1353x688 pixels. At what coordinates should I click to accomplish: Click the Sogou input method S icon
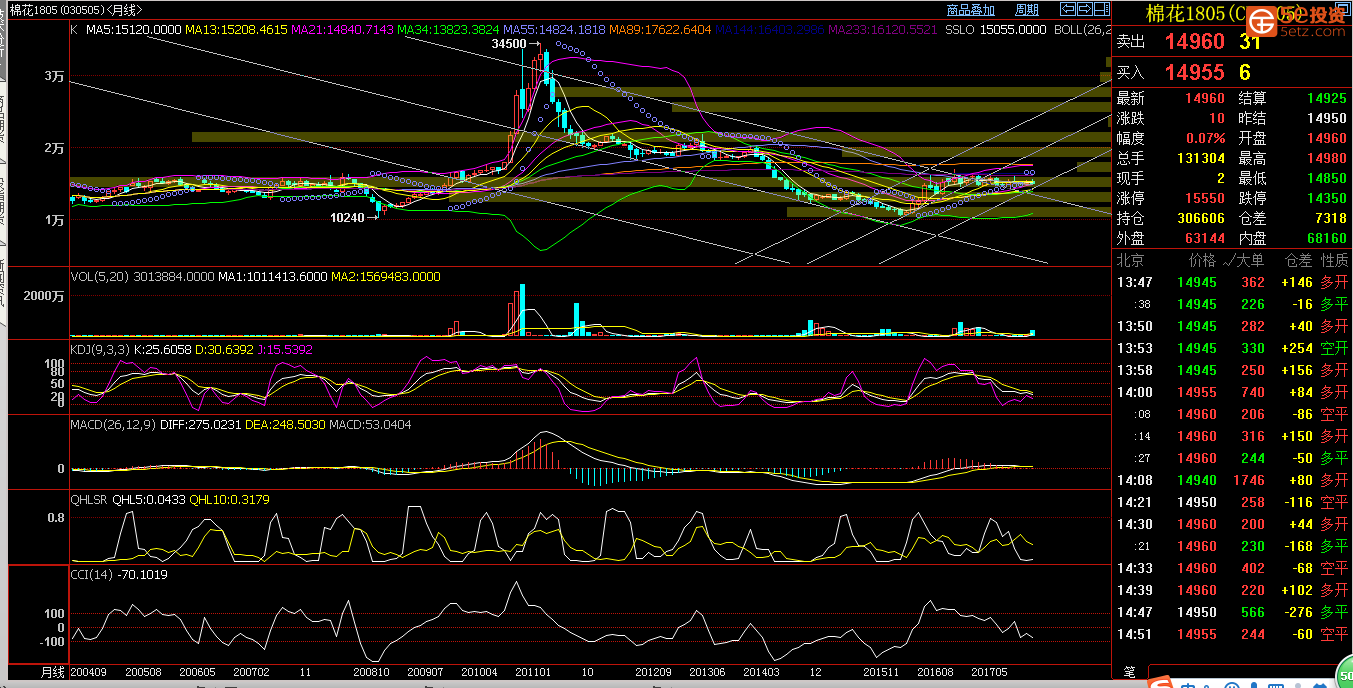[1162, 683]
